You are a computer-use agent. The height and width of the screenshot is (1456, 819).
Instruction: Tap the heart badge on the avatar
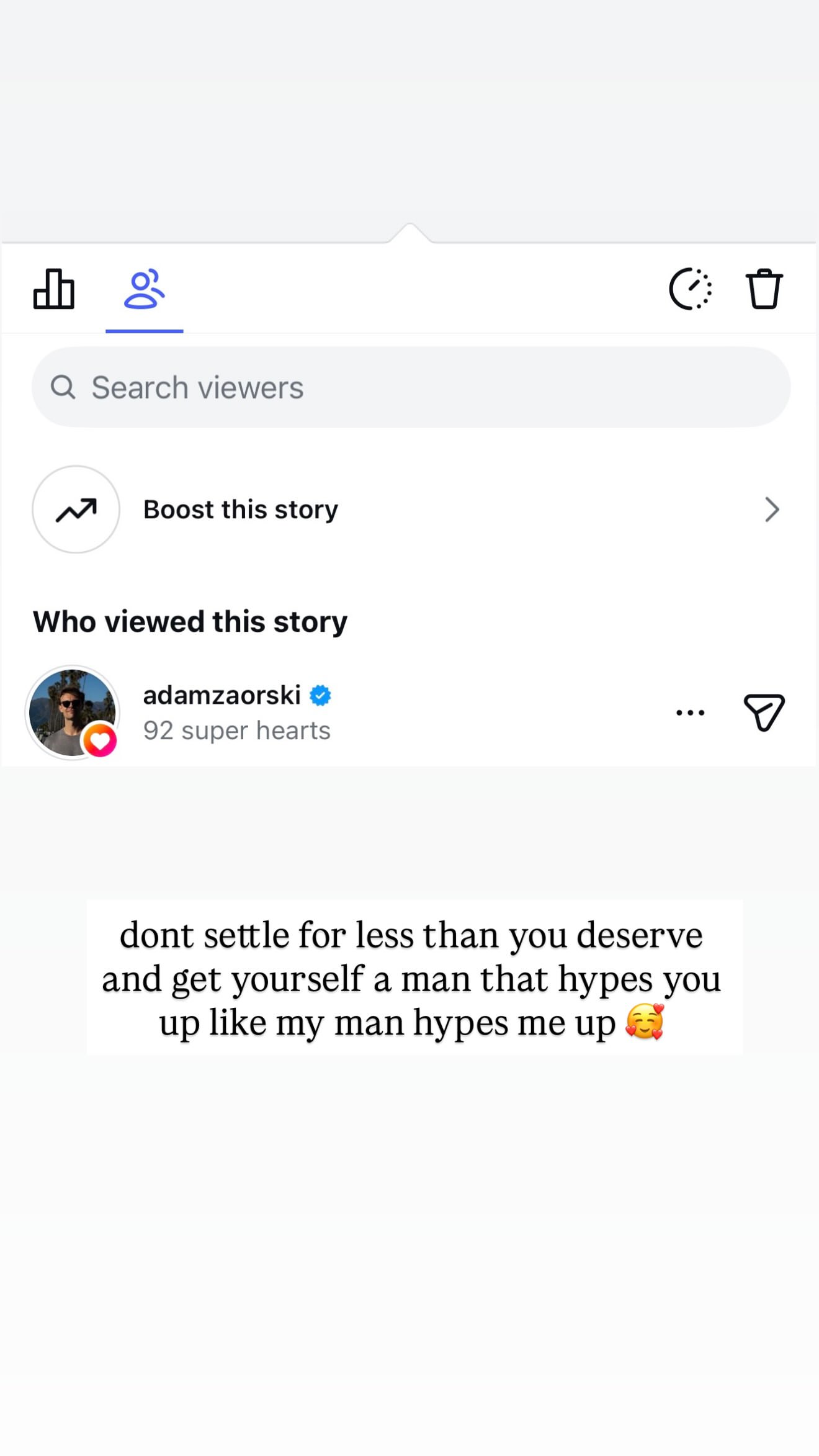point(100,740)
